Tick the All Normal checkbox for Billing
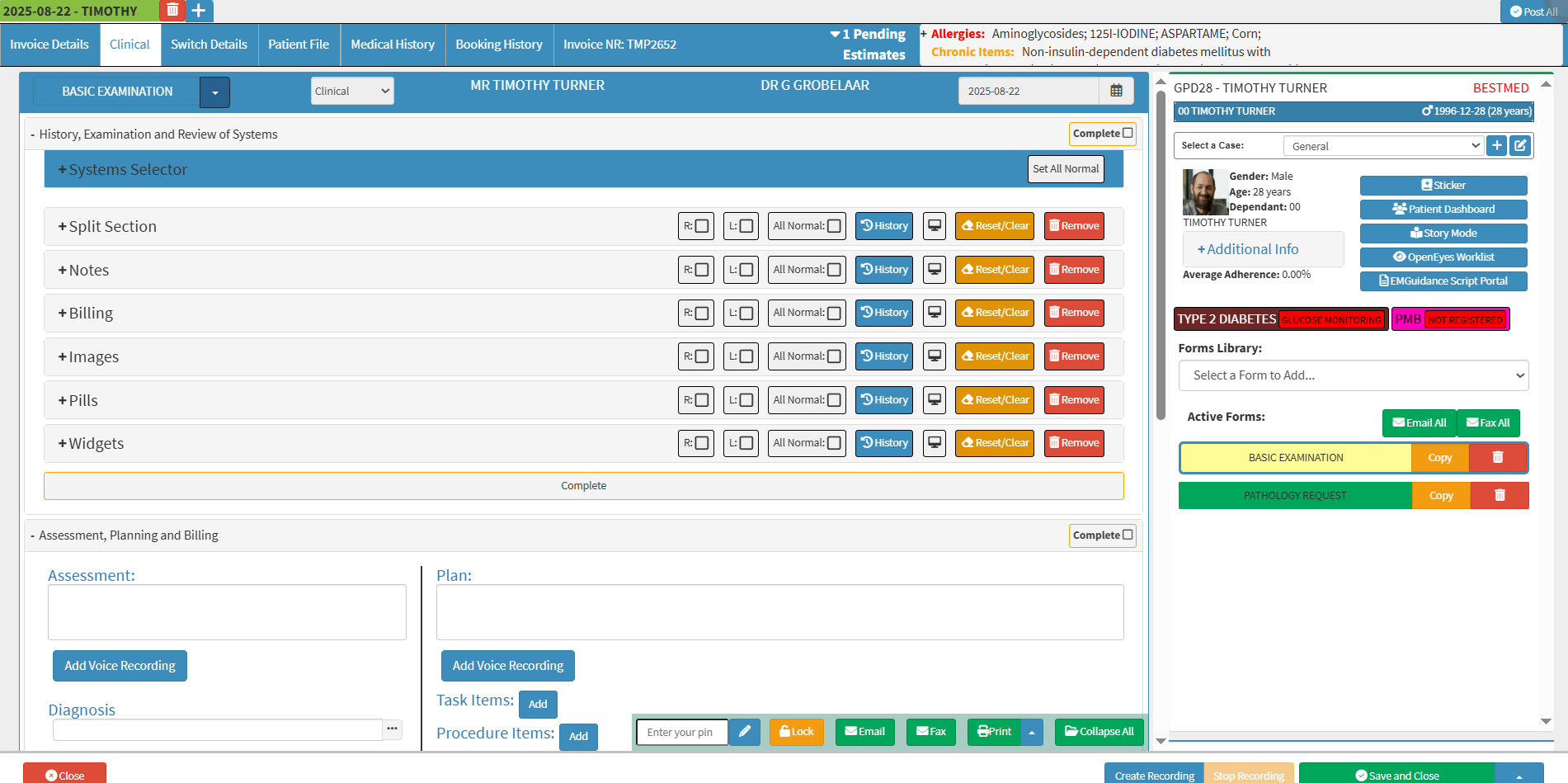Image resolution: width=1568 pixels, height=783 pixels. (x=834, y=314)
